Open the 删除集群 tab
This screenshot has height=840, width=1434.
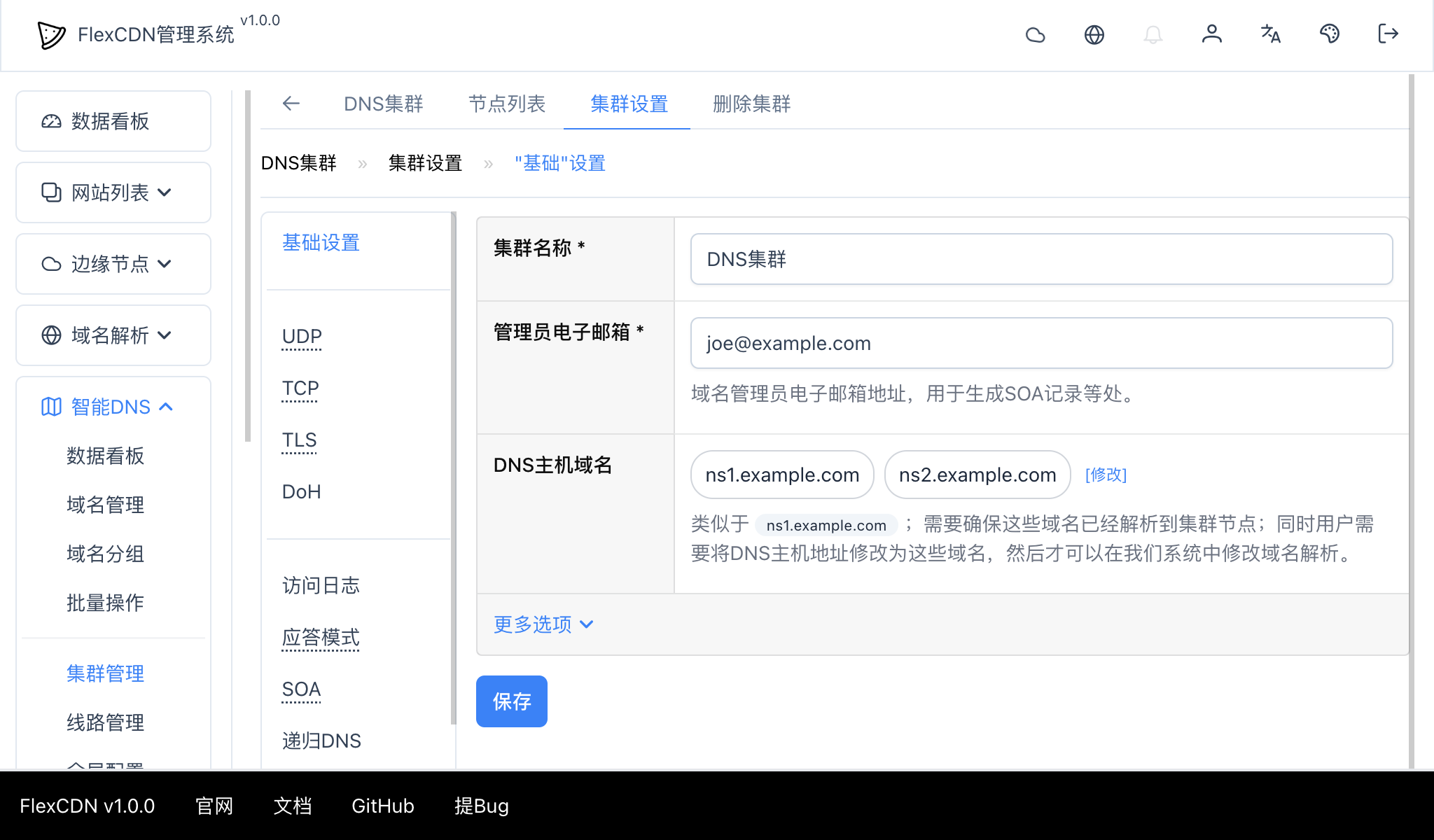pos(751,104)
